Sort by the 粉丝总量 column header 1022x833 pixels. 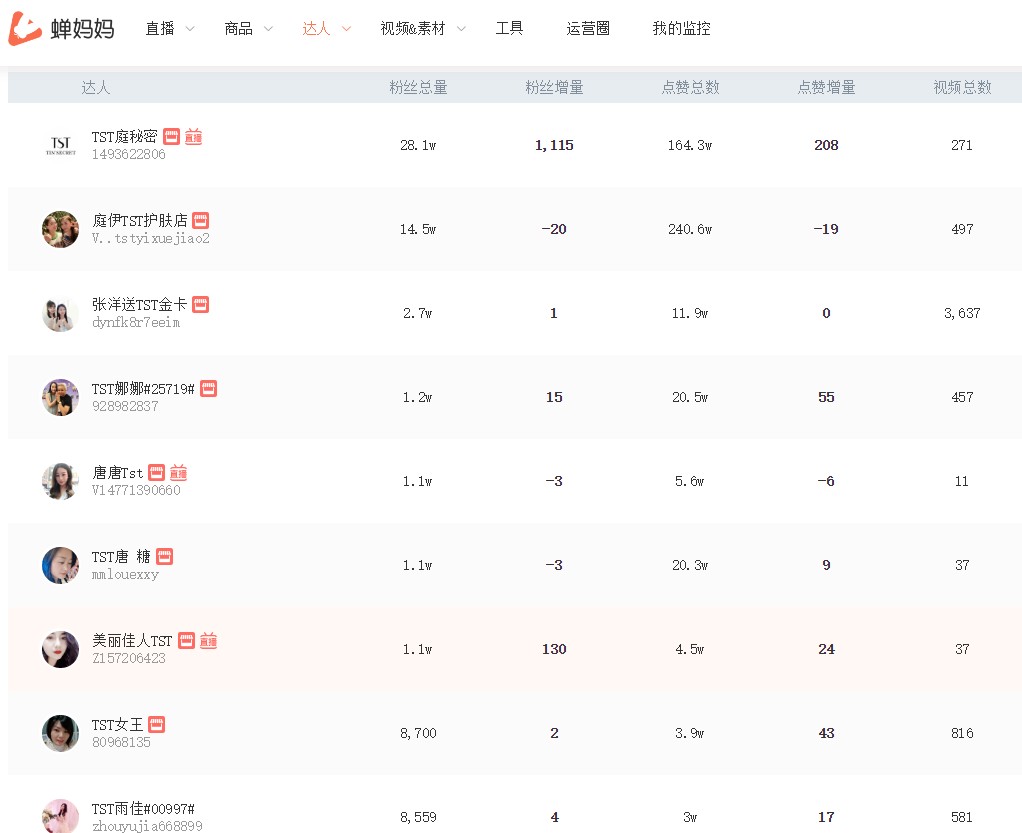[x=418, y=87]
